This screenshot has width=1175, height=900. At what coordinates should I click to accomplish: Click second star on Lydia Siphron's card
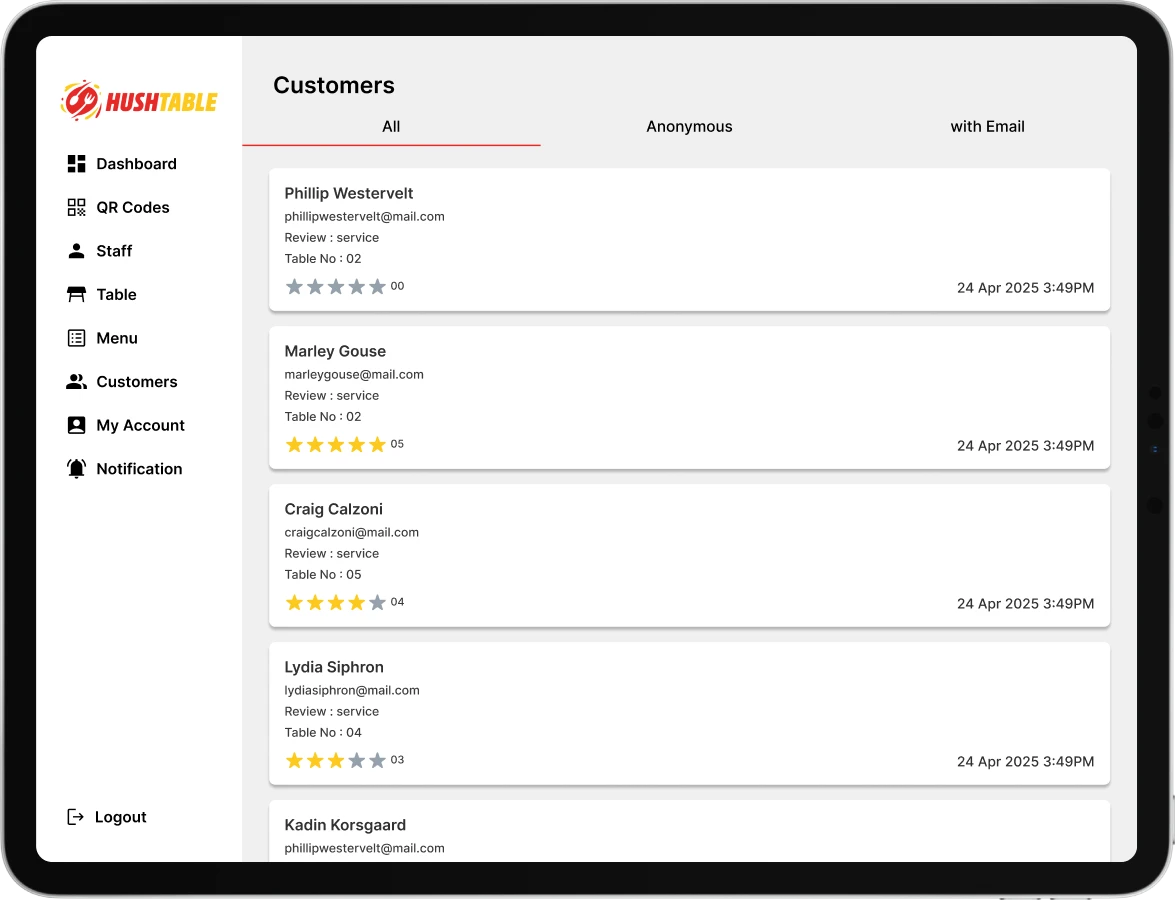(x=315, y=761)
